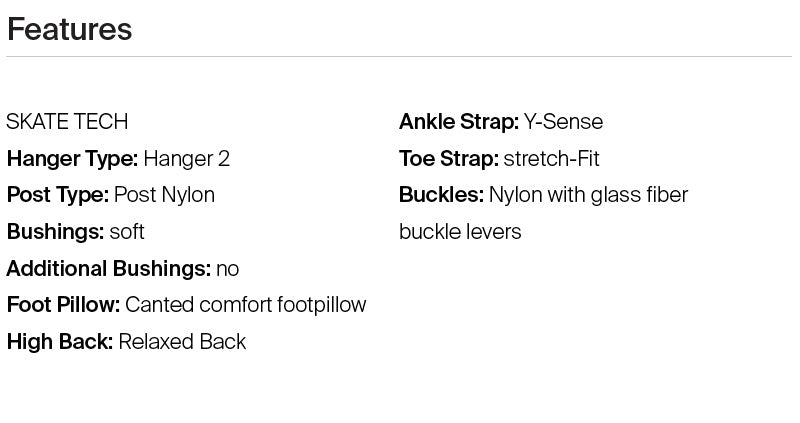Viewport: 800px width, 423px height.
Task: Select the Y-Sense value
Action: pos(564,122)
